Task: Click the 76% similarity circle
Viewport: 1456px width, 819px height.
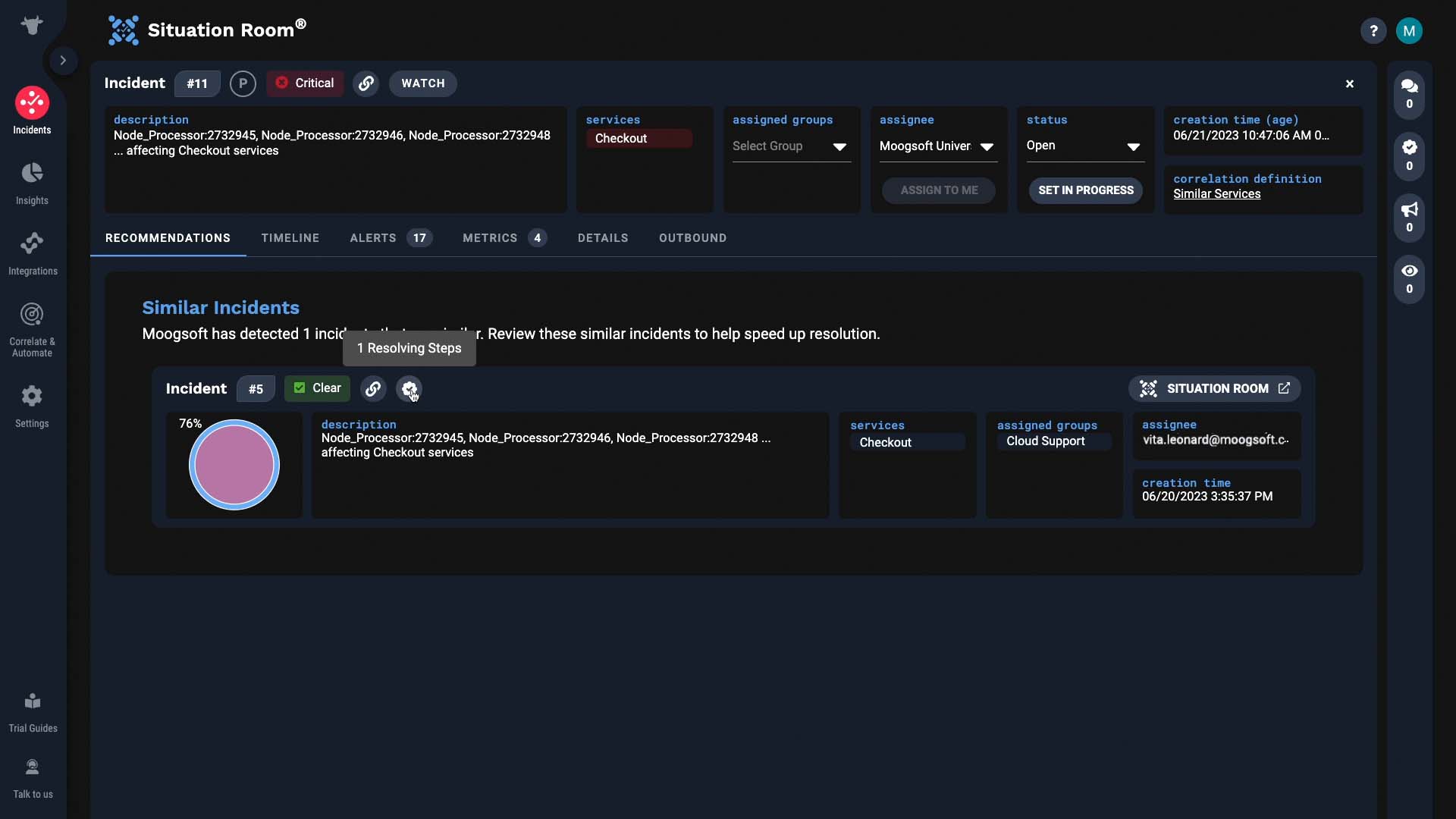Action: point(234,465)
